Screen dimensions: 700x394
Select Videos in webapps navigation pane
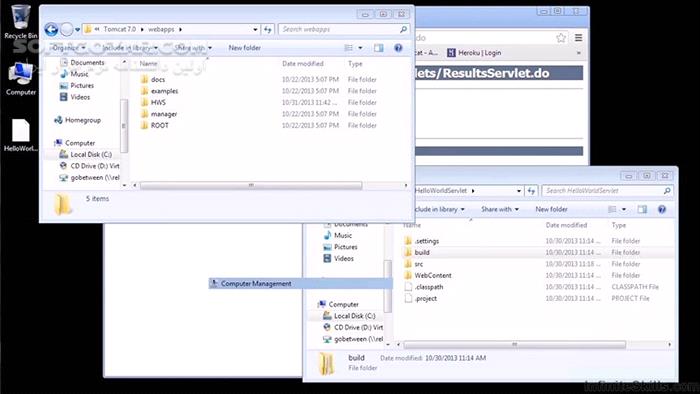click(75, 97)
